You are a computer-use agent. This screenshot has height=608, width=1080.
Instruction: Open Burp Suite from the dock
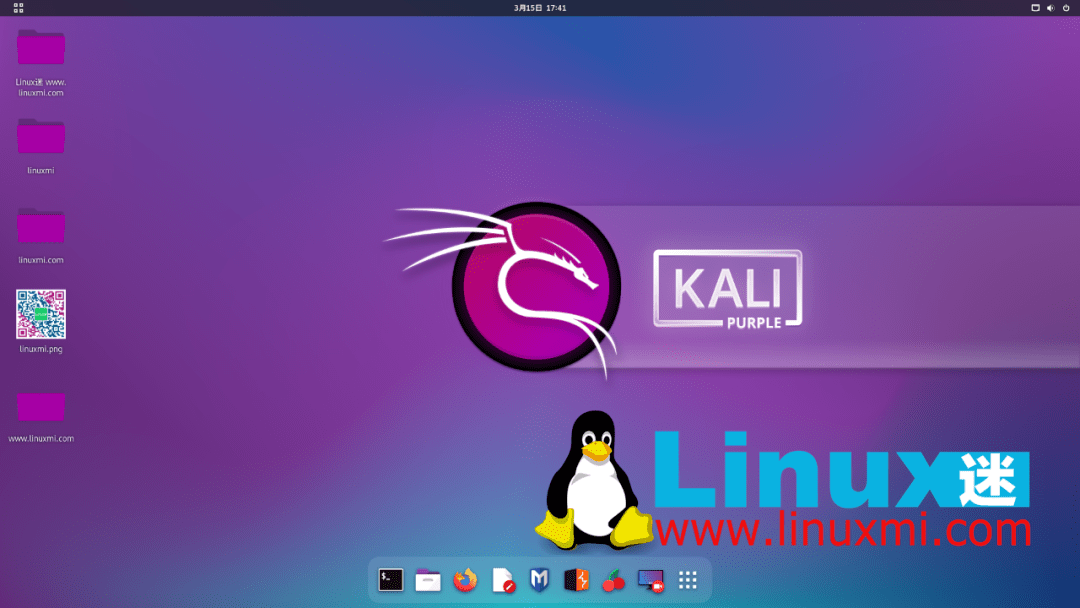(577, 580)
